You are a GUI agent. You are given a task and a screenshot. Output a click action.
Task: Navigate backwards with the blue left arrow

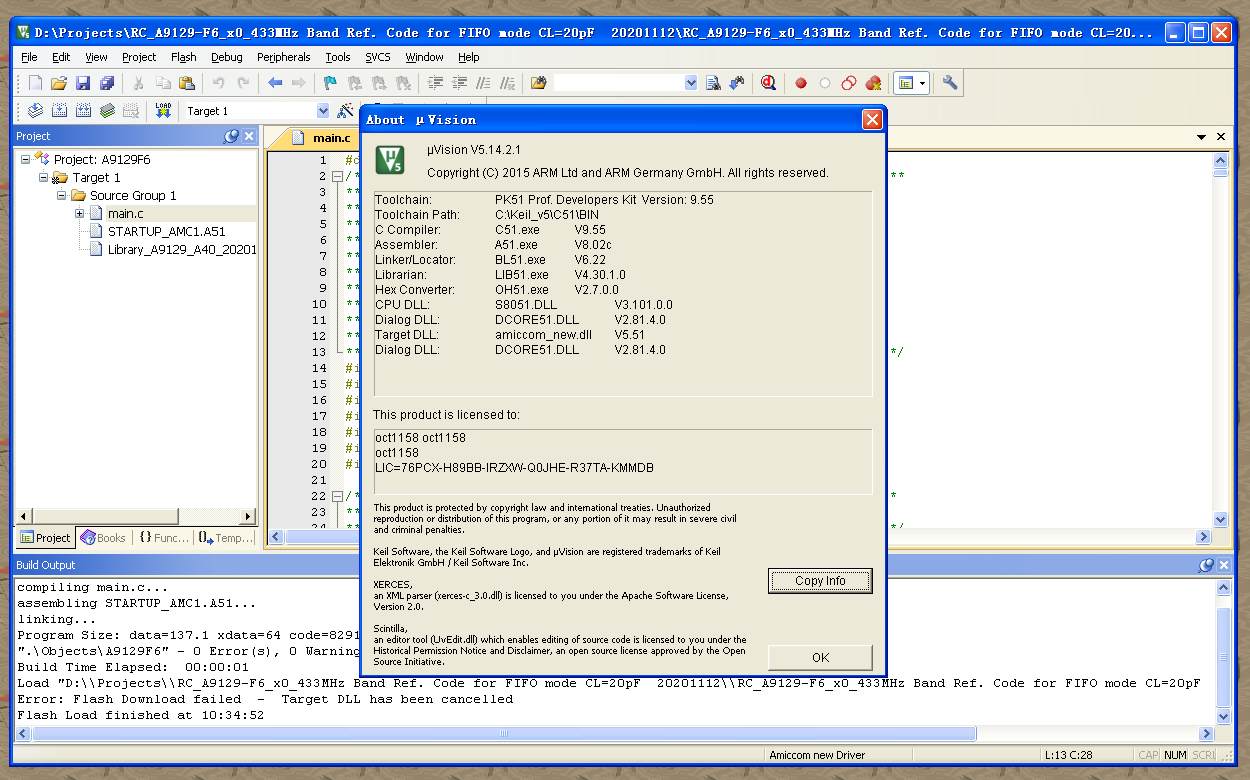tap(274, 83)
